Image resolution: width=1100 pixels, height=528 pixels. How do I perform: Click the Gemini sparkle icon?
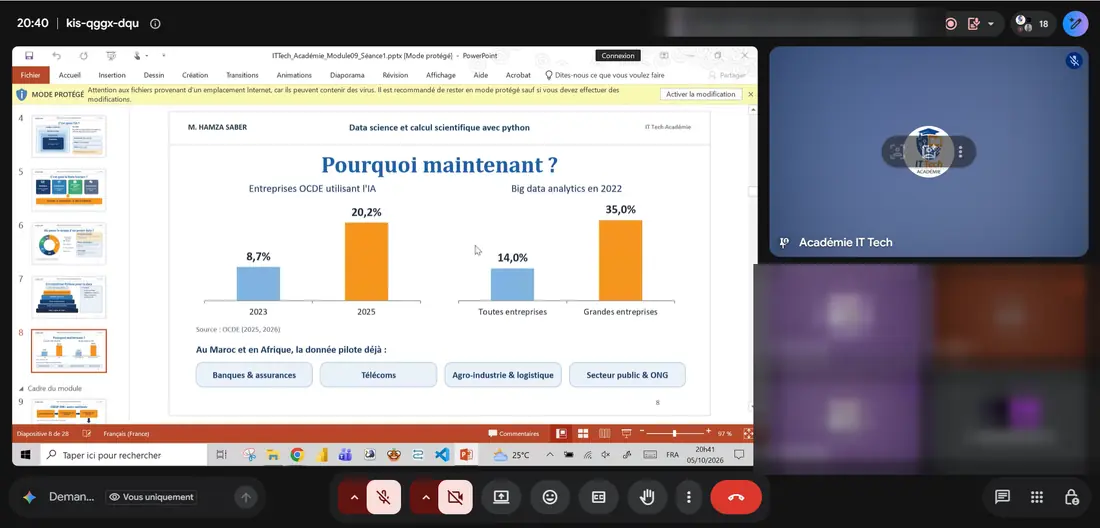coord(29,497)
